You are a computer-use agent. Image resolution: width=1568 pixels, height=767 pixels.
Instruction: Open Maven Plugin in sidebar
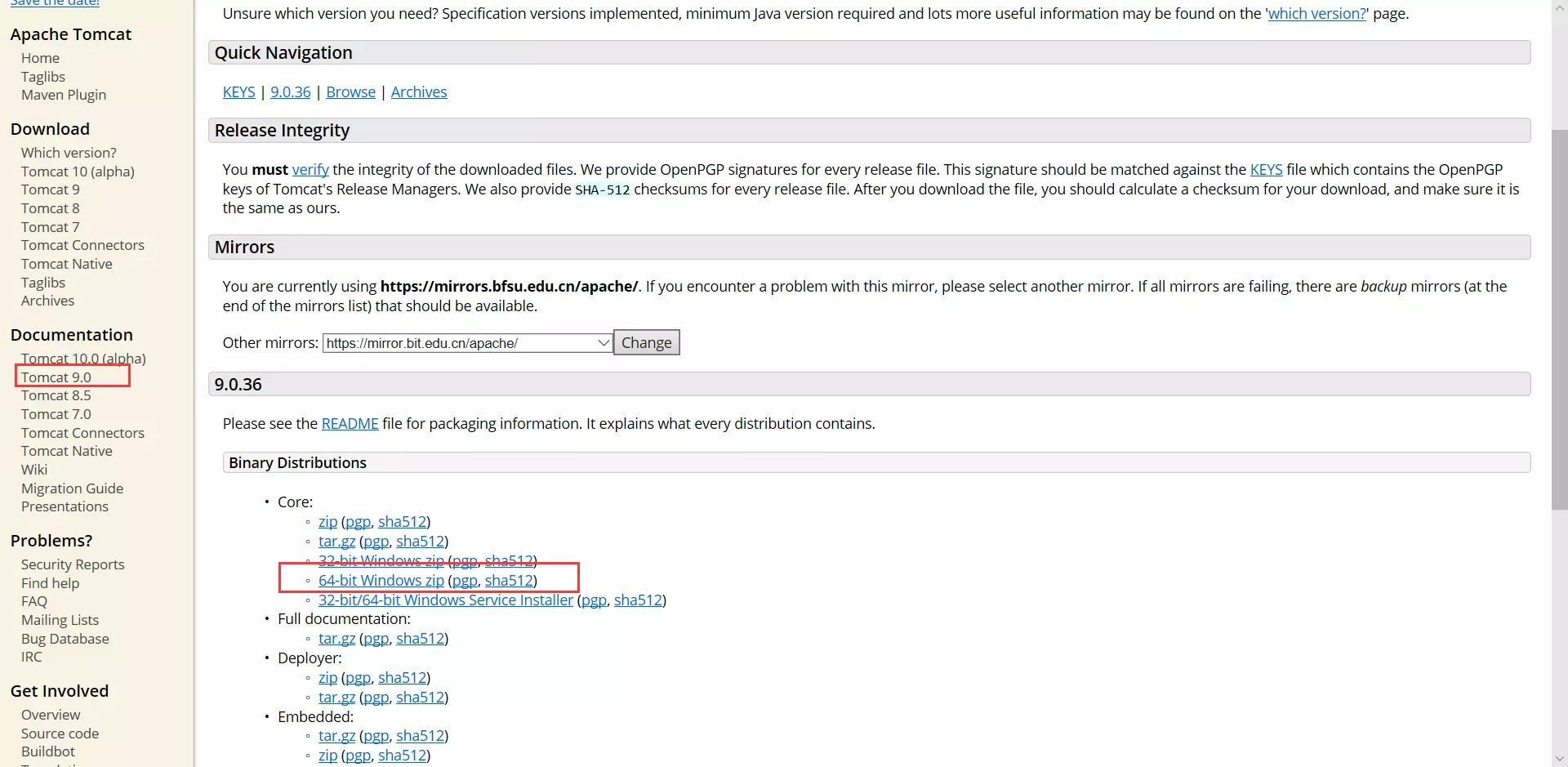[64, 95]
